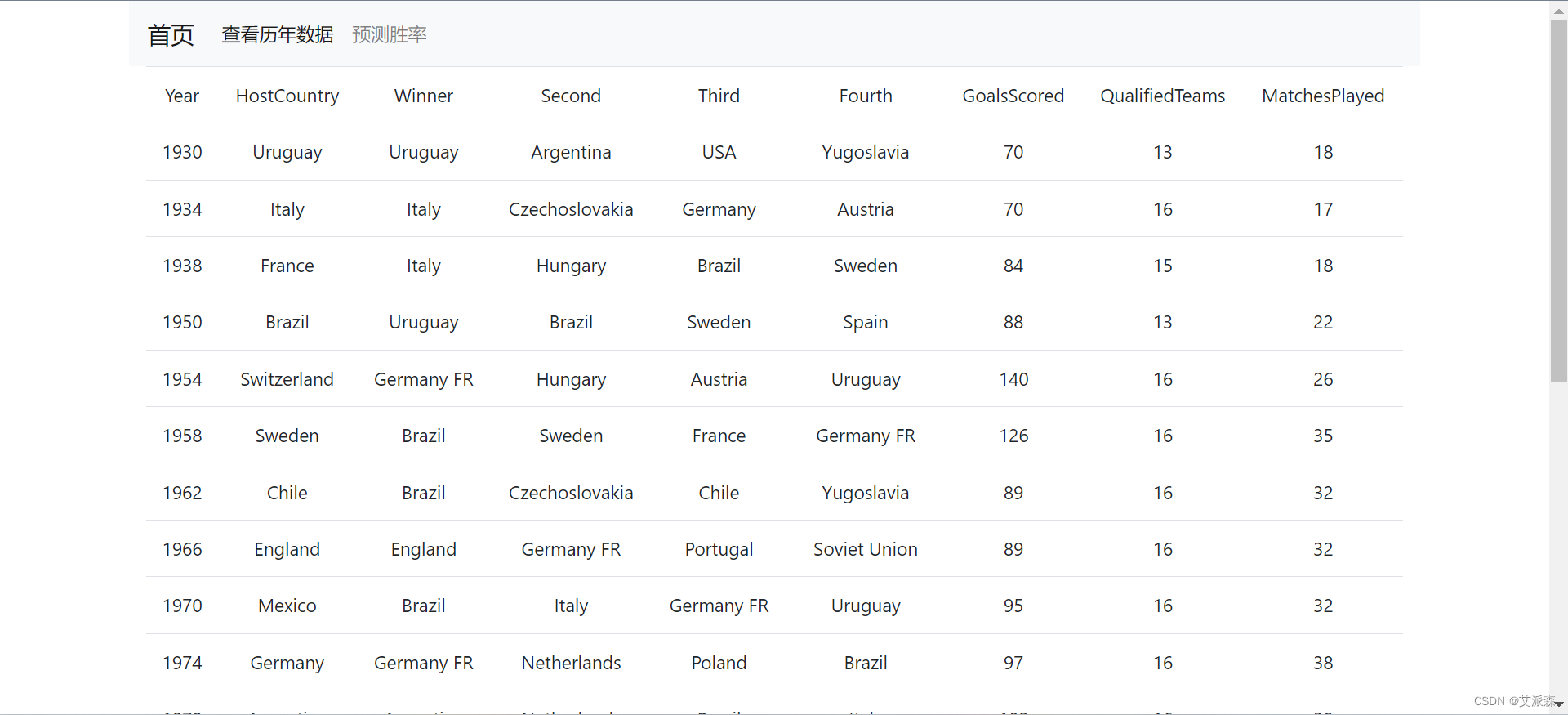
Task: Click the vertical scrollbar thumb
Action: (x=1558, y=201)
